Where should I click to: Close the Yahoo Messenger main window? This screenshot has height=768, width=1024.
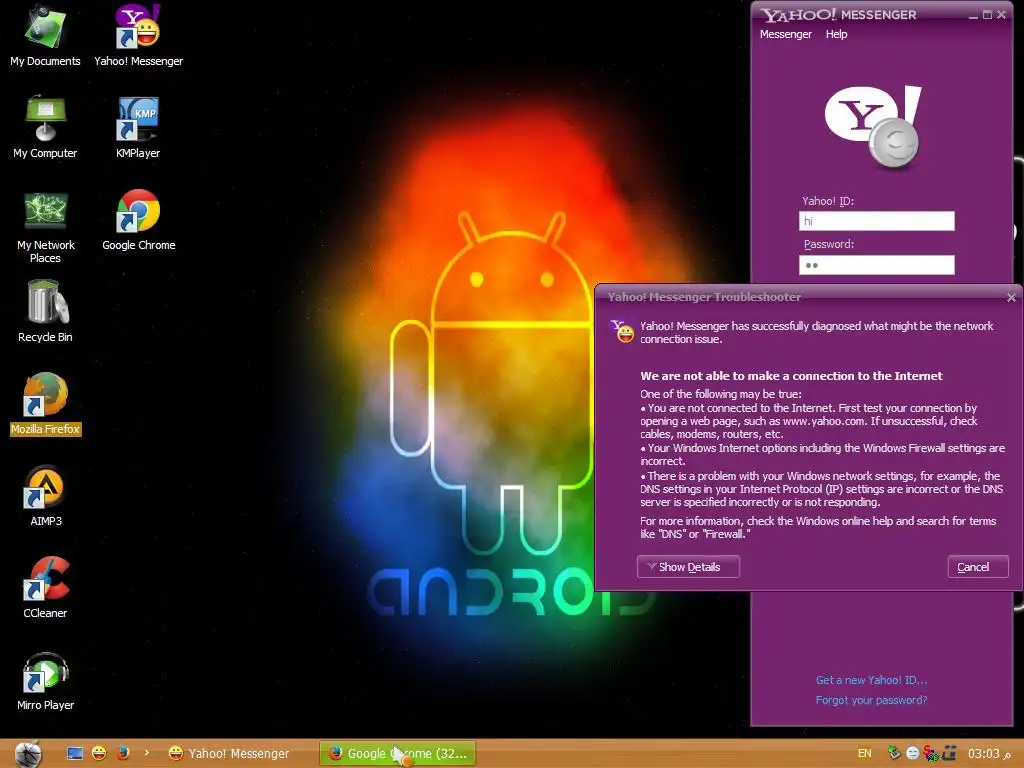(x=1001, y=14)
